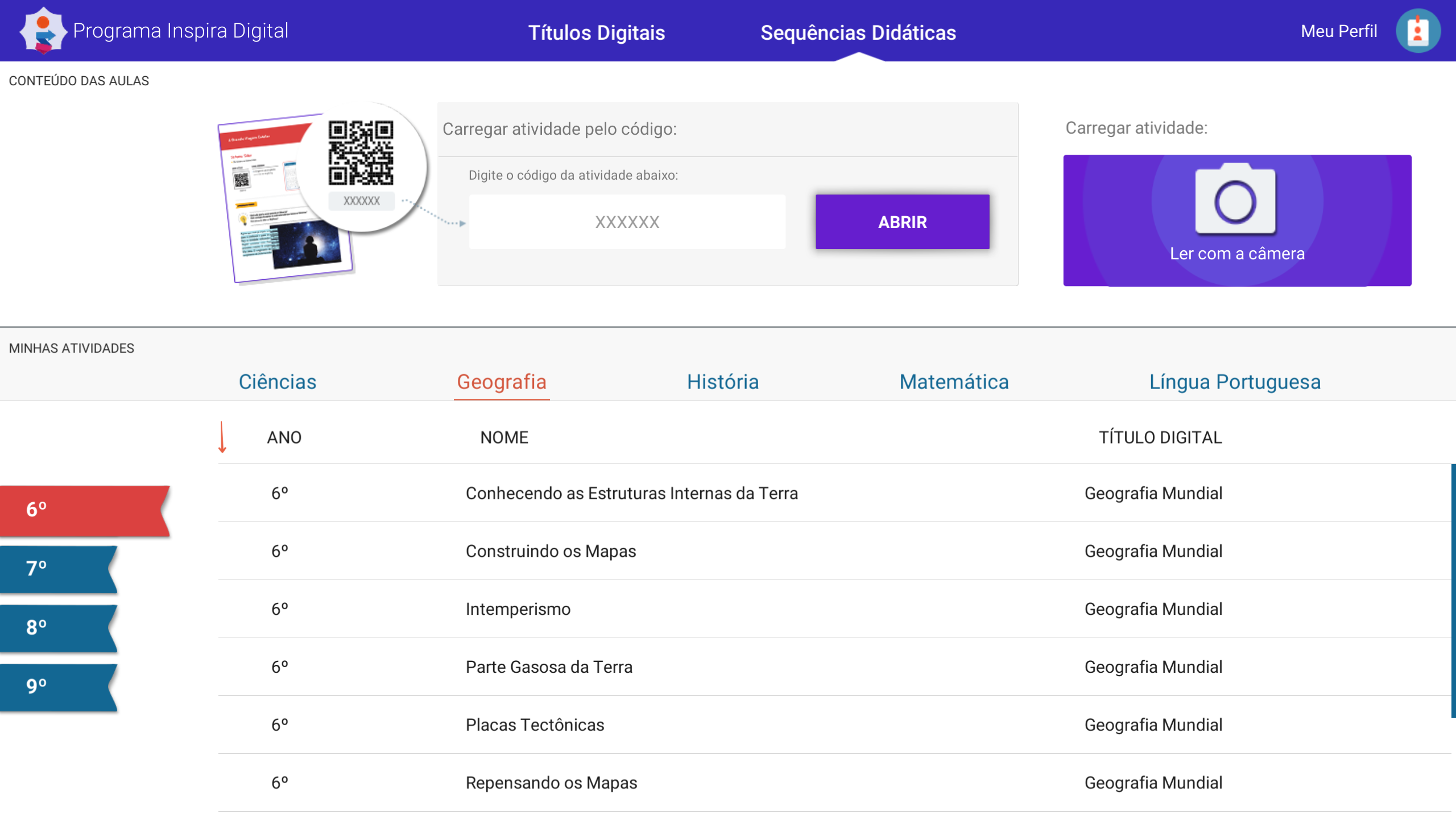
Task: Open the Parte Gasosa da Terra activity
Action: coord(549,667)
